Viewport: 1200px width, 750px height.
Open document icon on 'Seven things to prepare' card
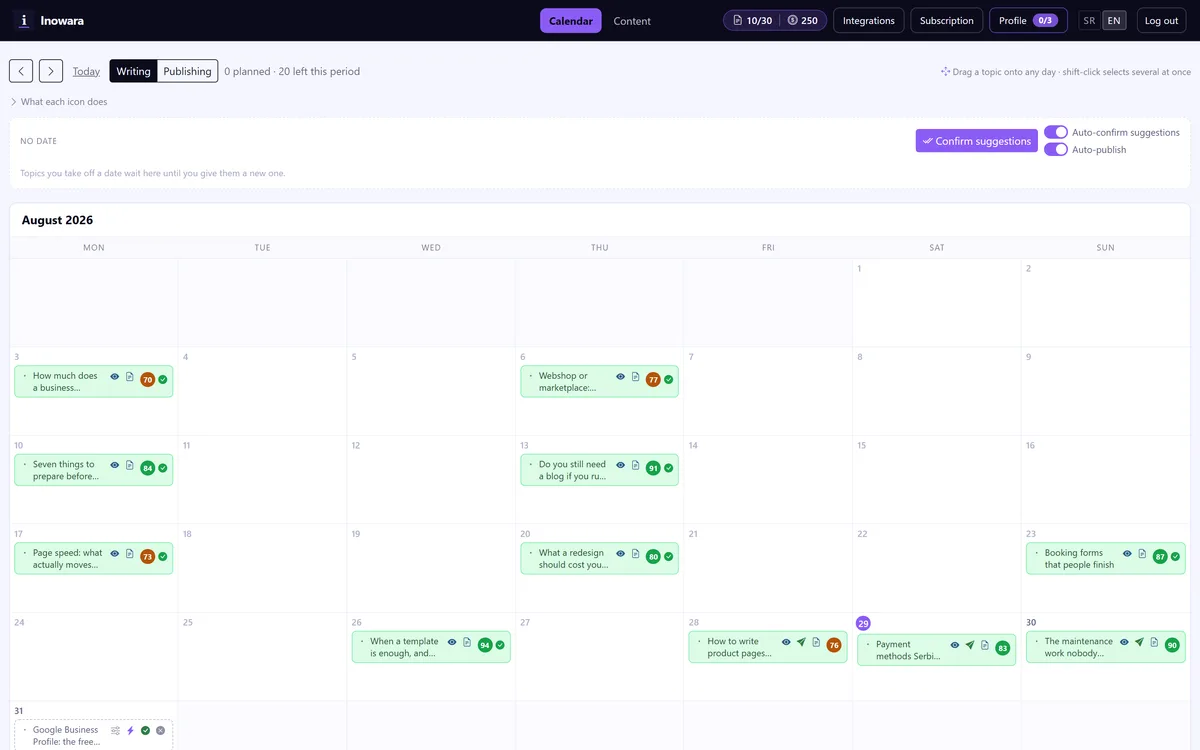pyautogui.click(x=129, y=465)
